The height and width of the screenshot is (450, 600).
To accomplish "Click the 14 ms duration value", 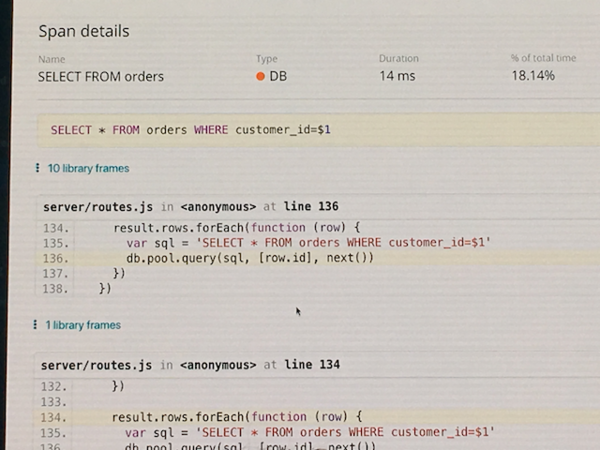I will click(x=397, y=76).
